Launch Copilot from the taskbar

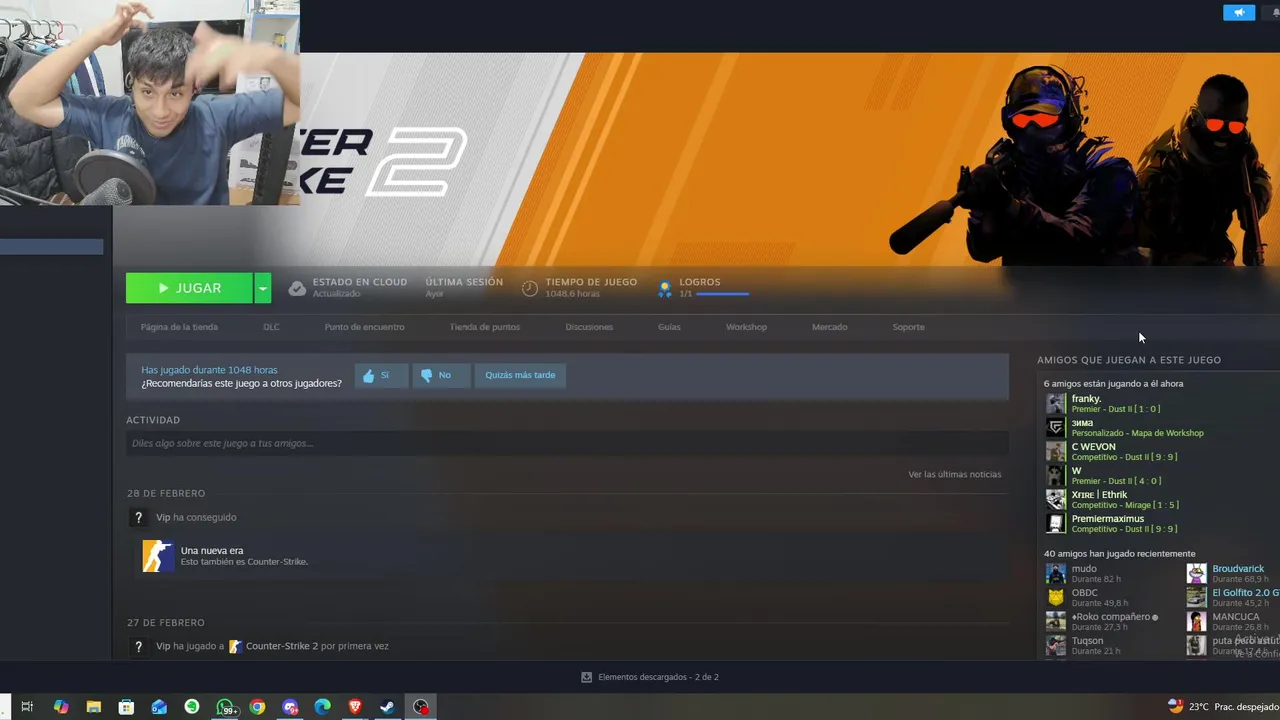pos(60,707)
